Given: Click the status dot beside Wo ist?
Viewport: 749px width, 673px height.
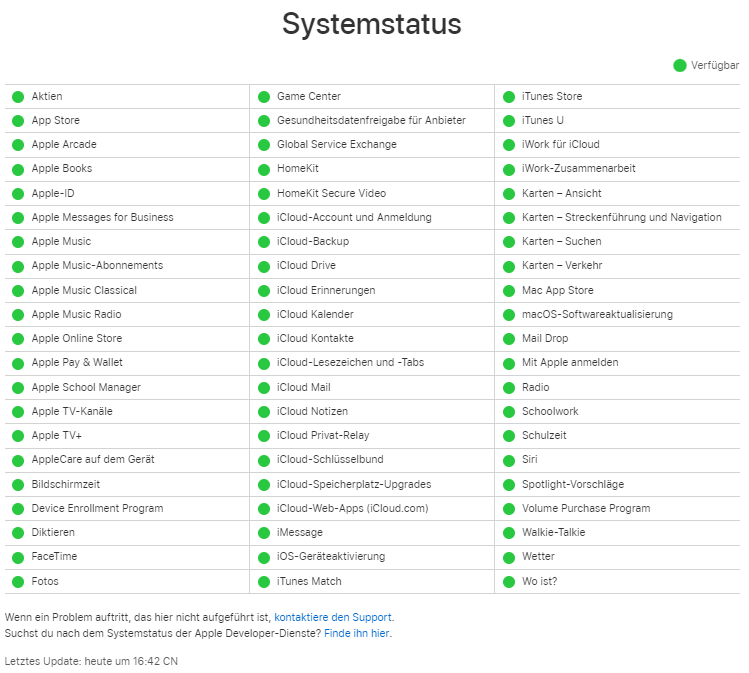Looking at the screenshot, I should coord(509,581).
